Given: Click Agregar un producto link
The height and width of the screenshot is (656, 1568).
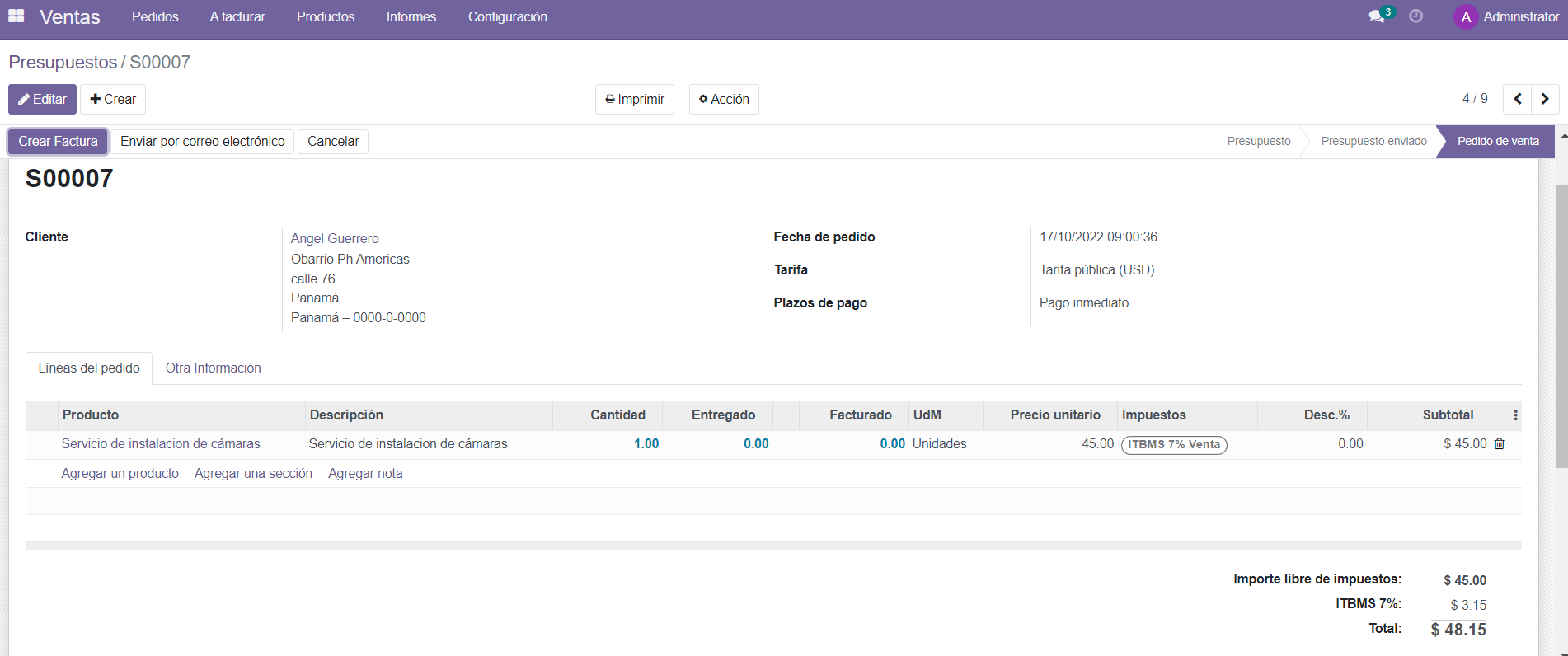Looking at the screenshot, I should 120,474.
